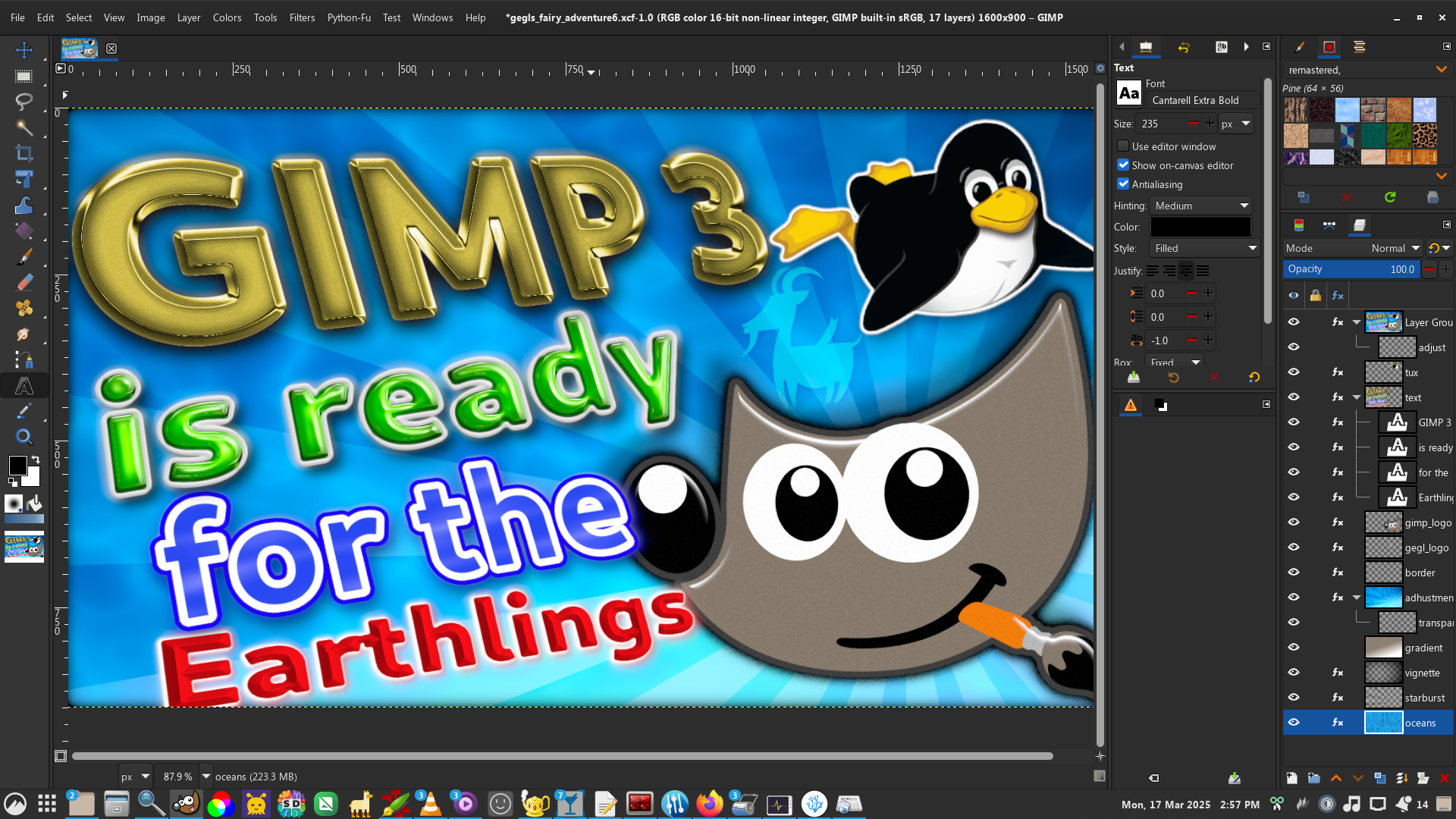The width and height of the screenshot is (1456, 819).
Task: Open the Aa font chooser button
Action: 1128,93
